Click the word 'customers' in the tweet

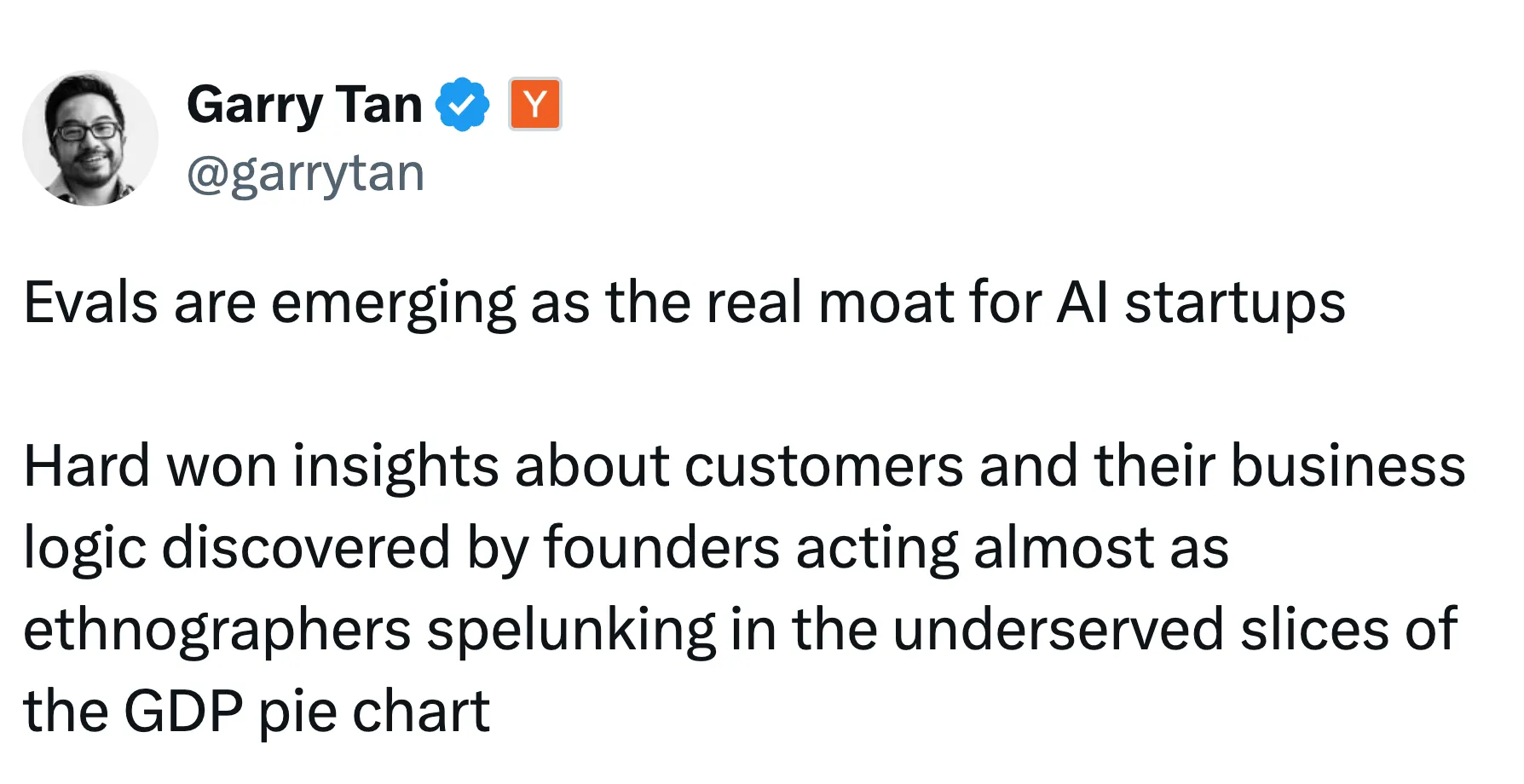824,467
